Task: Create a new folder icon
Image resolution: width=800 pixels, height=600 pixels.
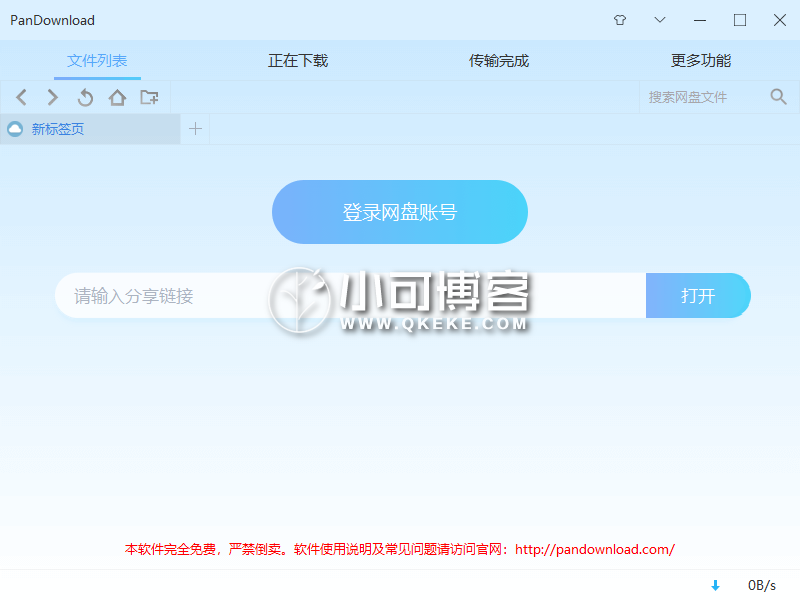Action: pyautogui.click(x=149, y=97)
